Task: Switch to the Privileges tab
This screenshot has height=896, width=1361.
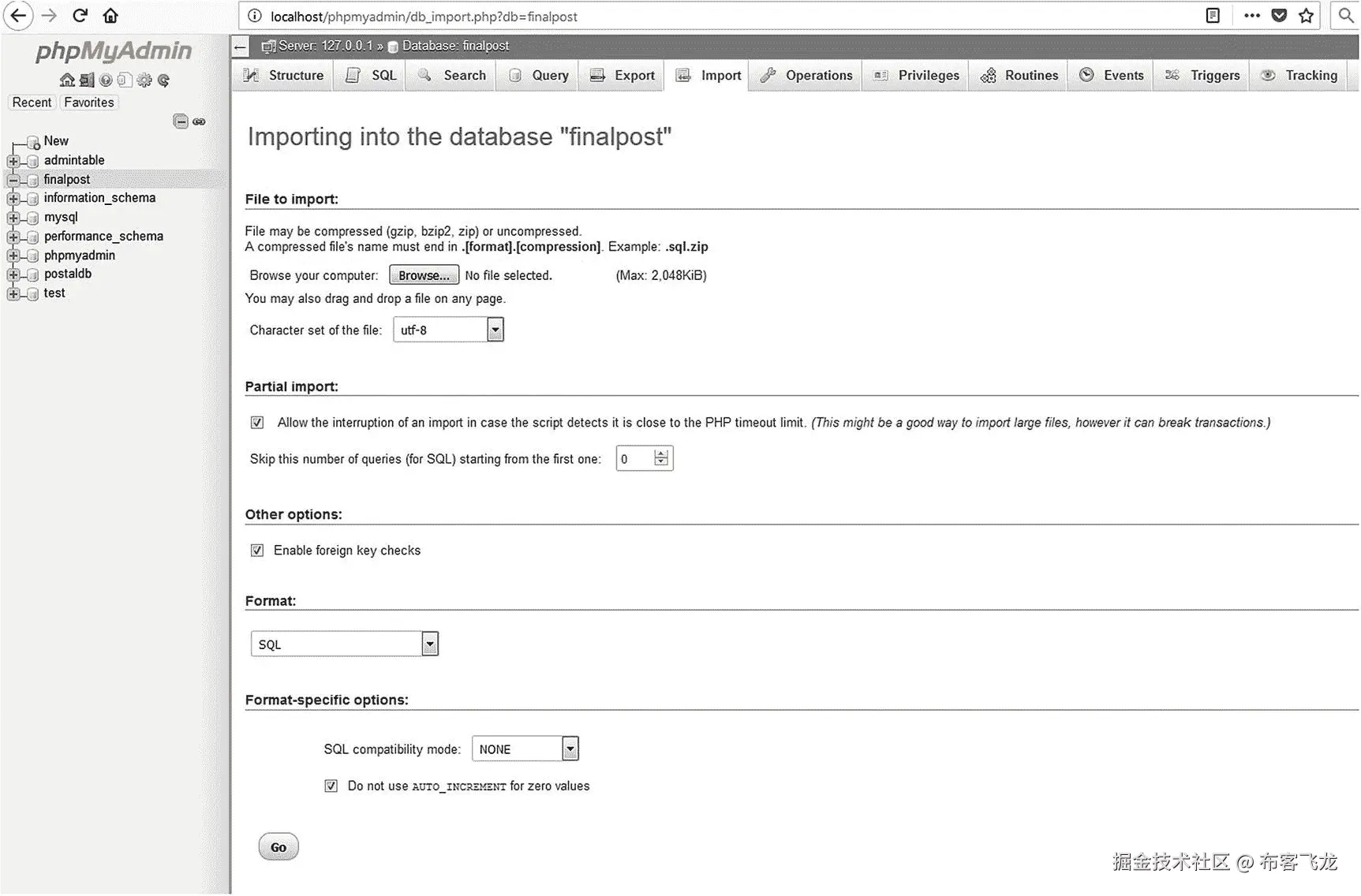Action: pos(916,76)
